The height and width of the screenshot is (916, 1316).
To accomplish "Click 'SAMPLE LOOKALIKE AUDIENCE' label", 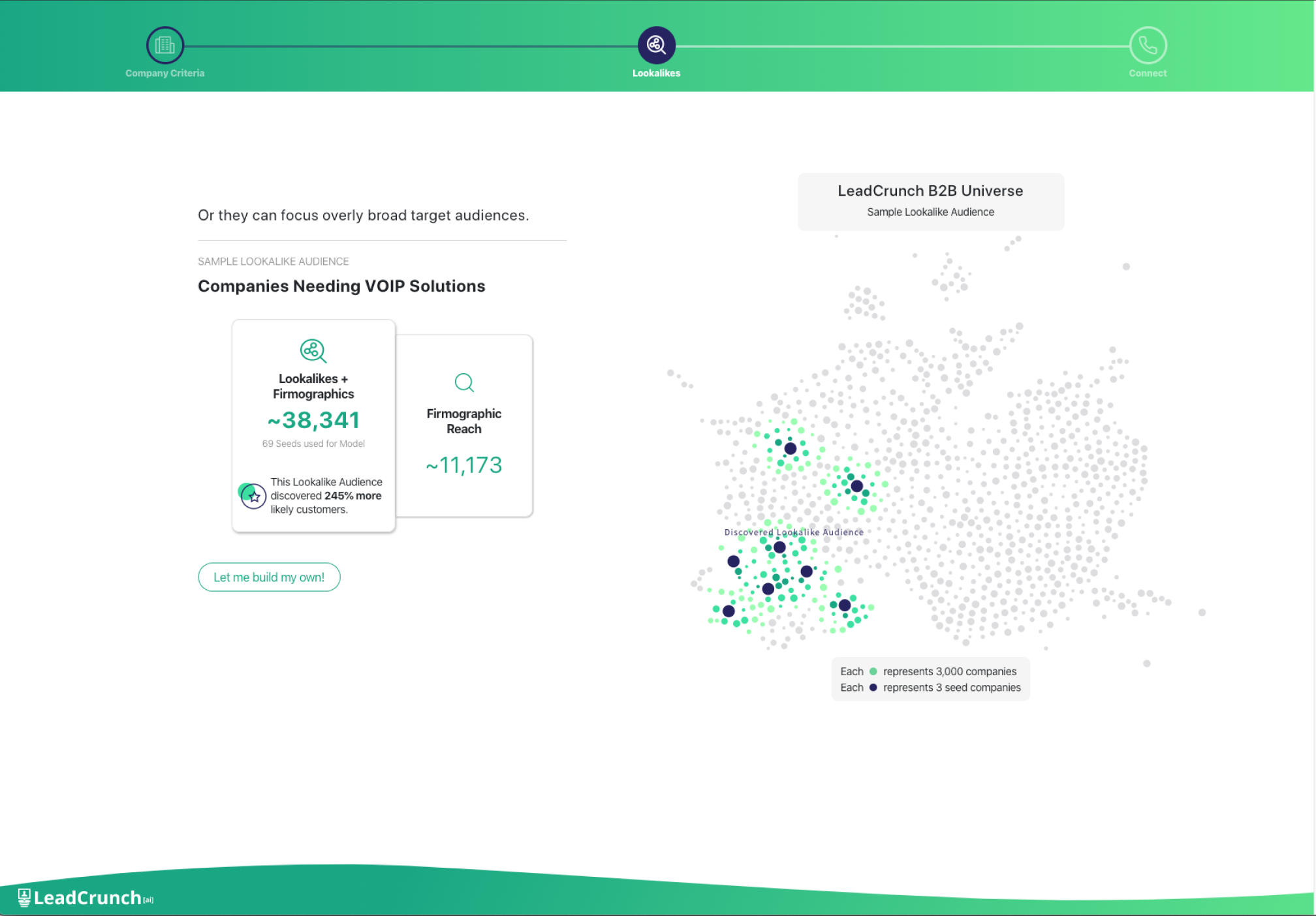I will pyautogui.click(x=274, y=261).
